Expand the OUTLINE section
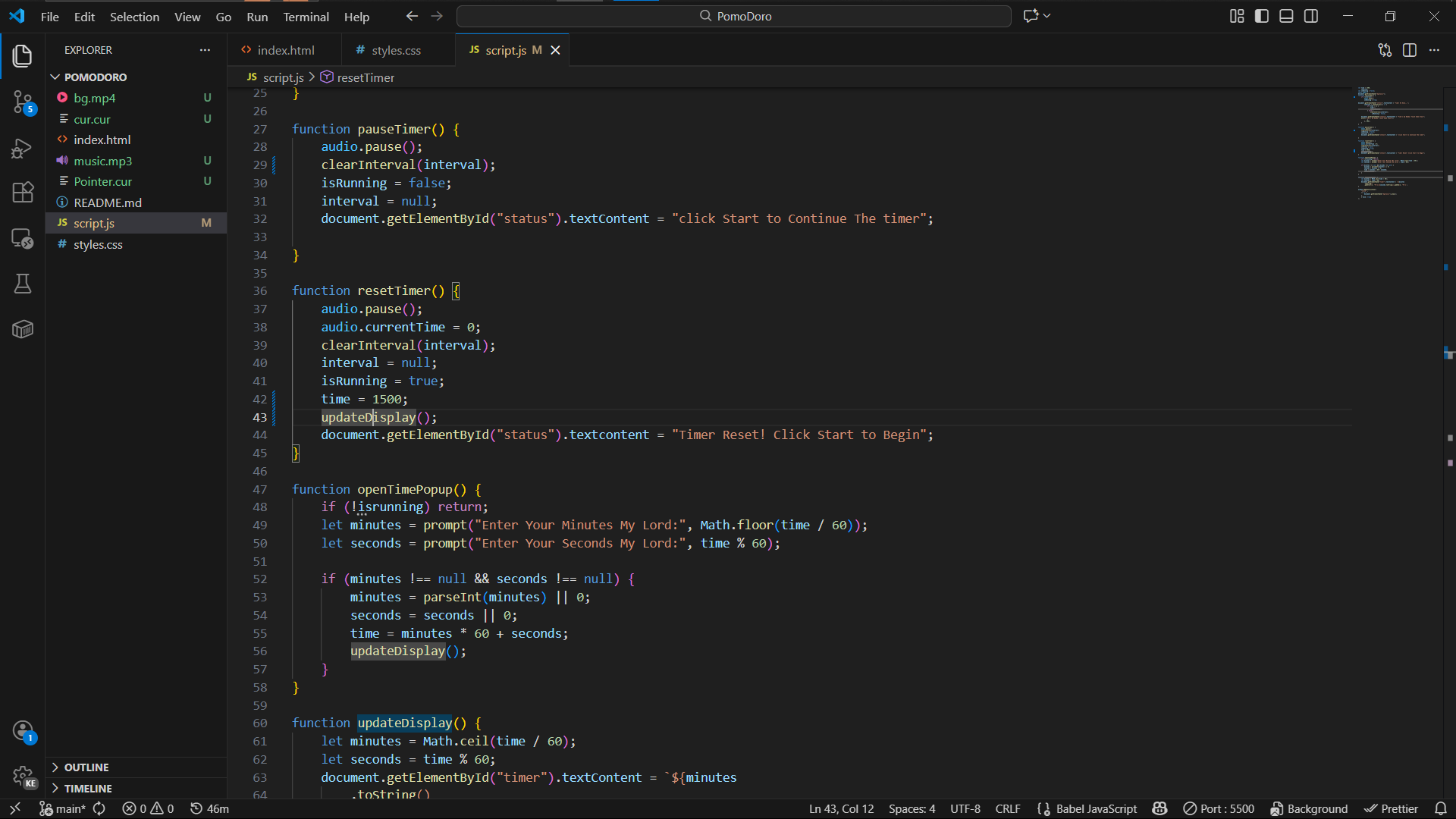The height and width of the screenshot is (819, 1456). pos(86,767)
